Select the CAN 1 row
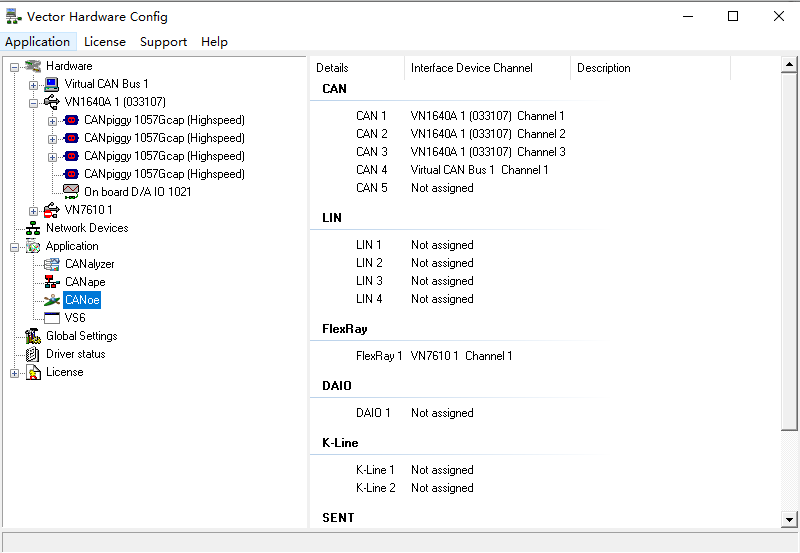 coord(460,116)
